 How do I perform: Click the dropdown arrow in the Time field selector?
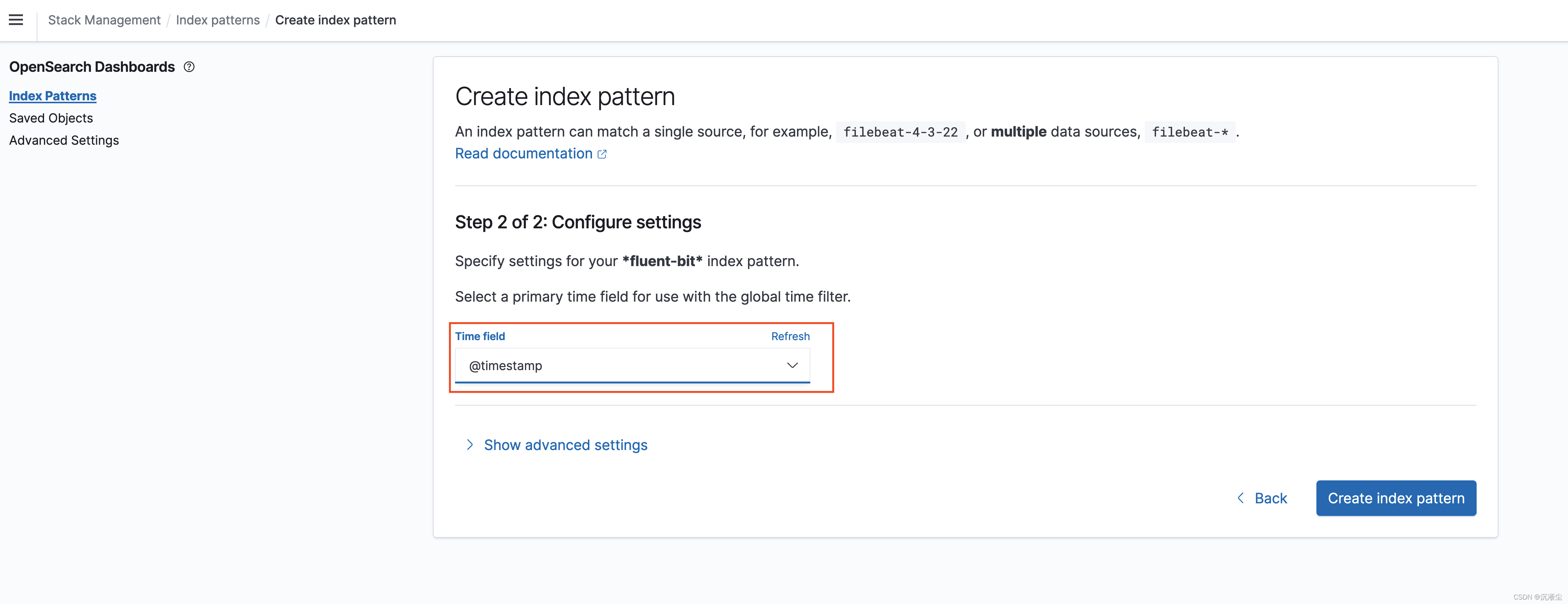coord(792,365)
